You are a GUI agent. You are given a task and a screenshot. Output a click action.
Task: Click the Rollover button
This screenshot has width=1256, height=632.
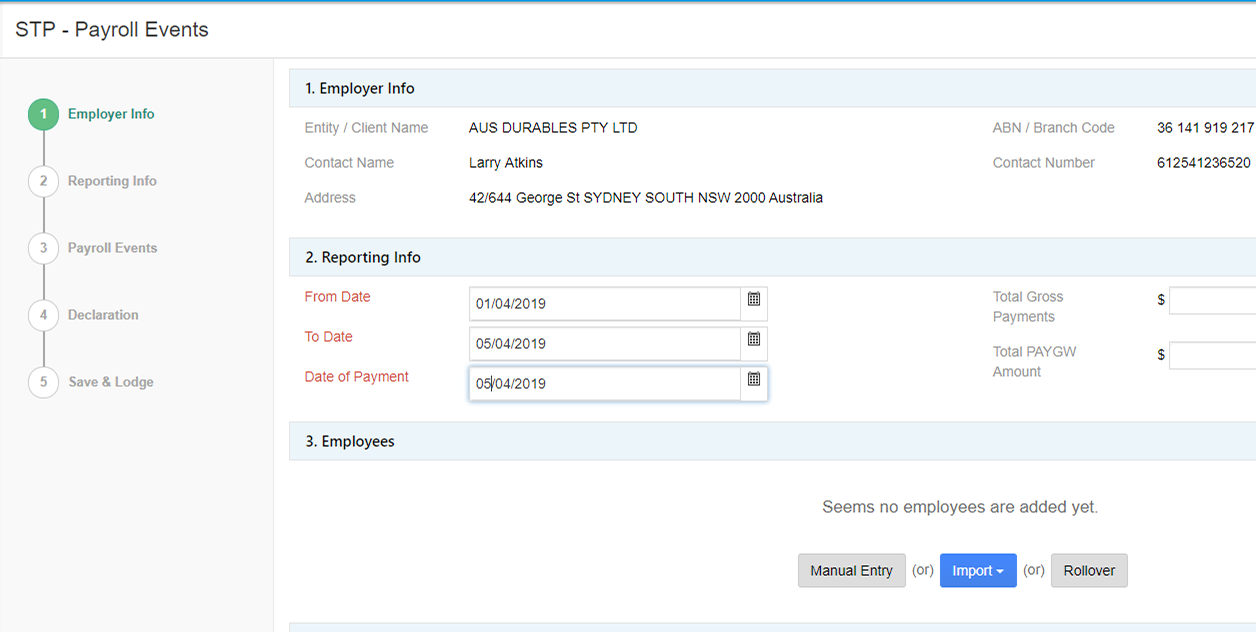(1089, 571)
